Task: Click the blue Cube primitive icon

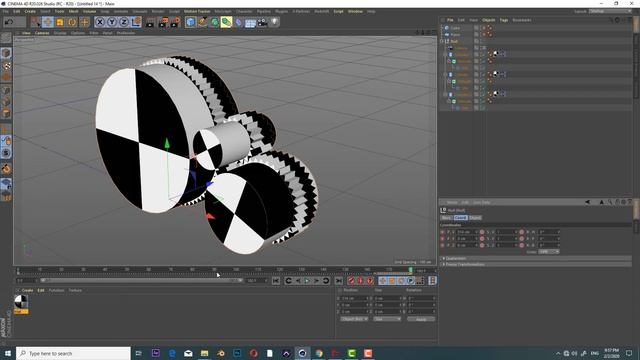Action: pyautogui.click(x=191, y=22)
